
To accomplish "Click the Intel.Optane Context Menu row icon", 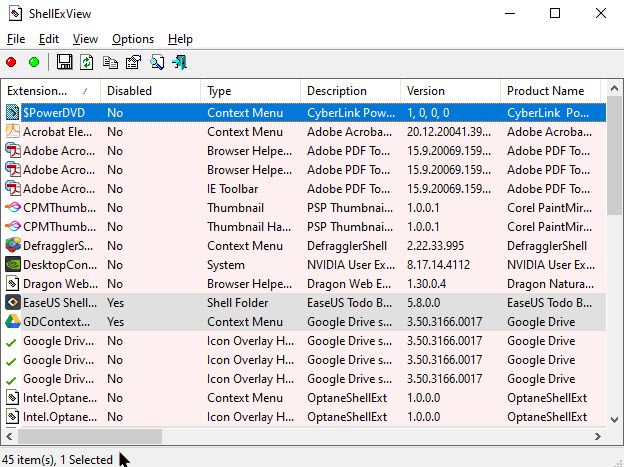I will (x=13, y=397).
